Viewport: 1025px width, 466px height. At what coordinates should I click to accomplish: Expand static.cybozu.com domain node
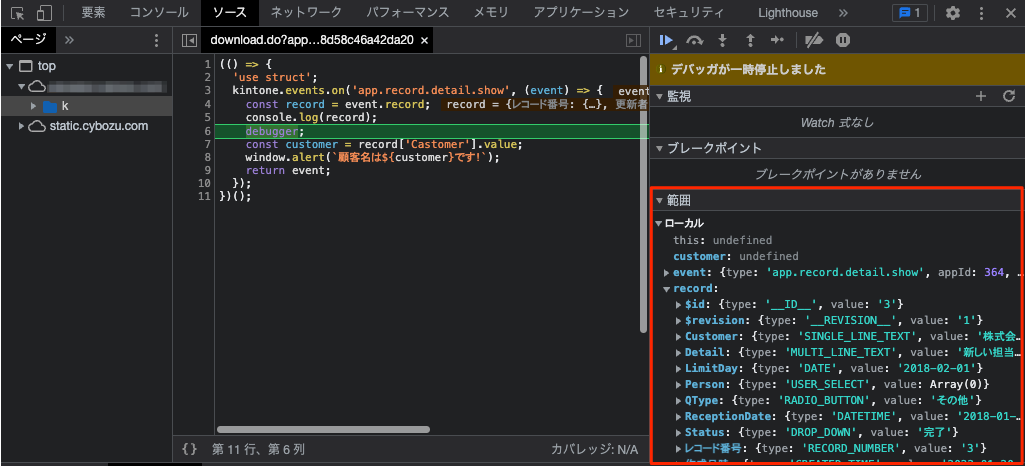pos(22,126)
